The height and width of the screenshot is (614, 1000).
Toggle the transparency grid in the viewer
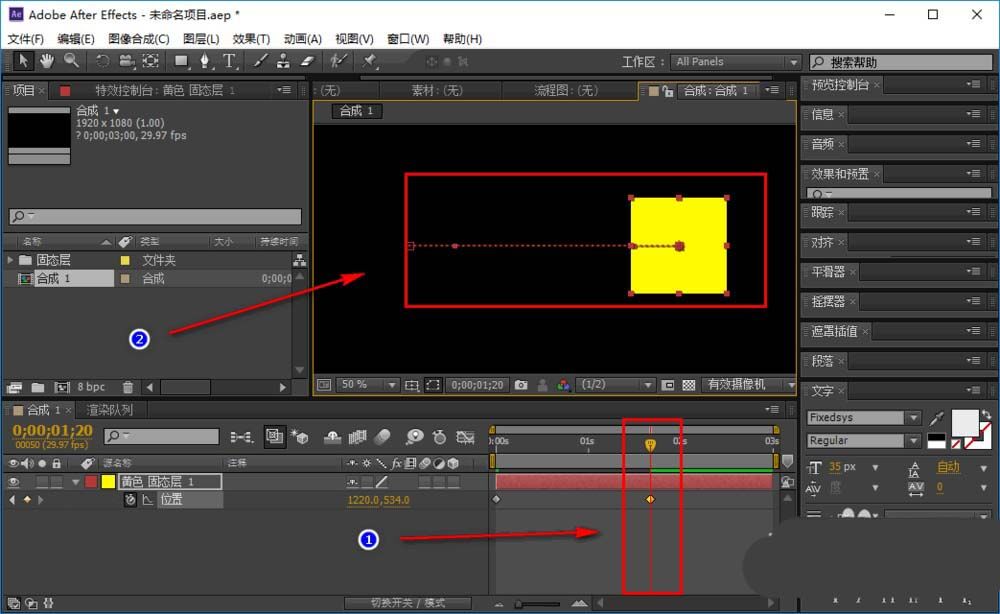pyautogui.click(x=689, y=385)
